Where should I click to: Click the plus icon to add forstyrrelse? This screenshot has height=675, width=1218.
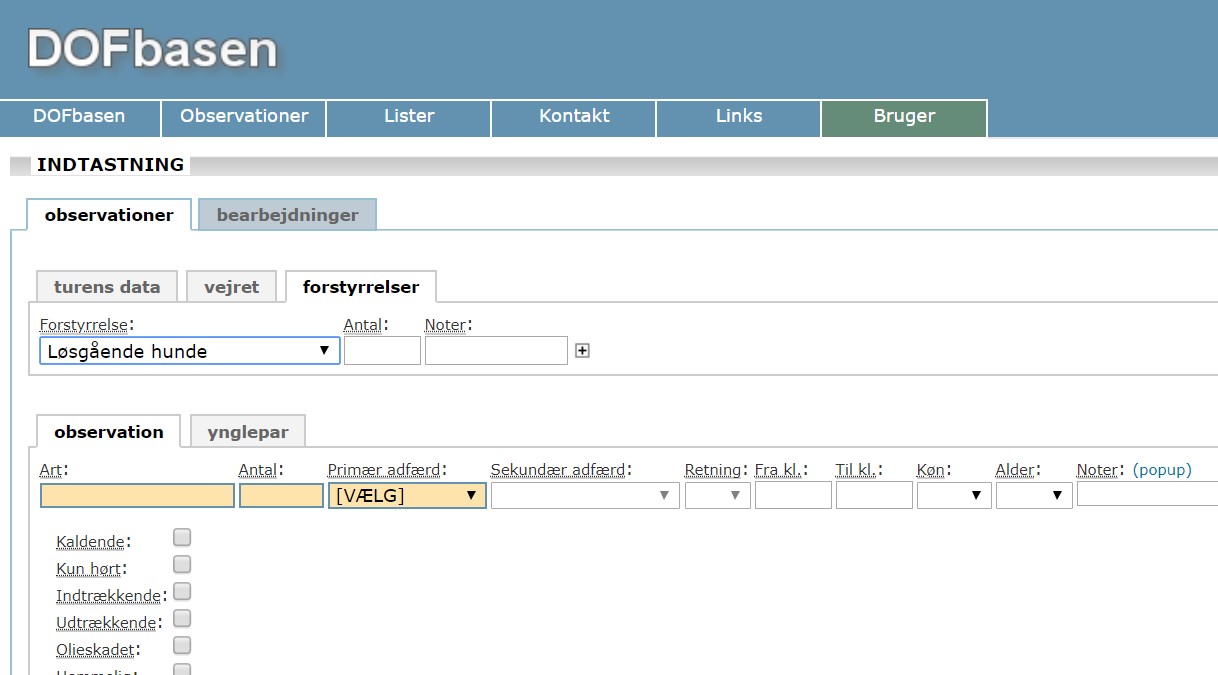[583, 351]
